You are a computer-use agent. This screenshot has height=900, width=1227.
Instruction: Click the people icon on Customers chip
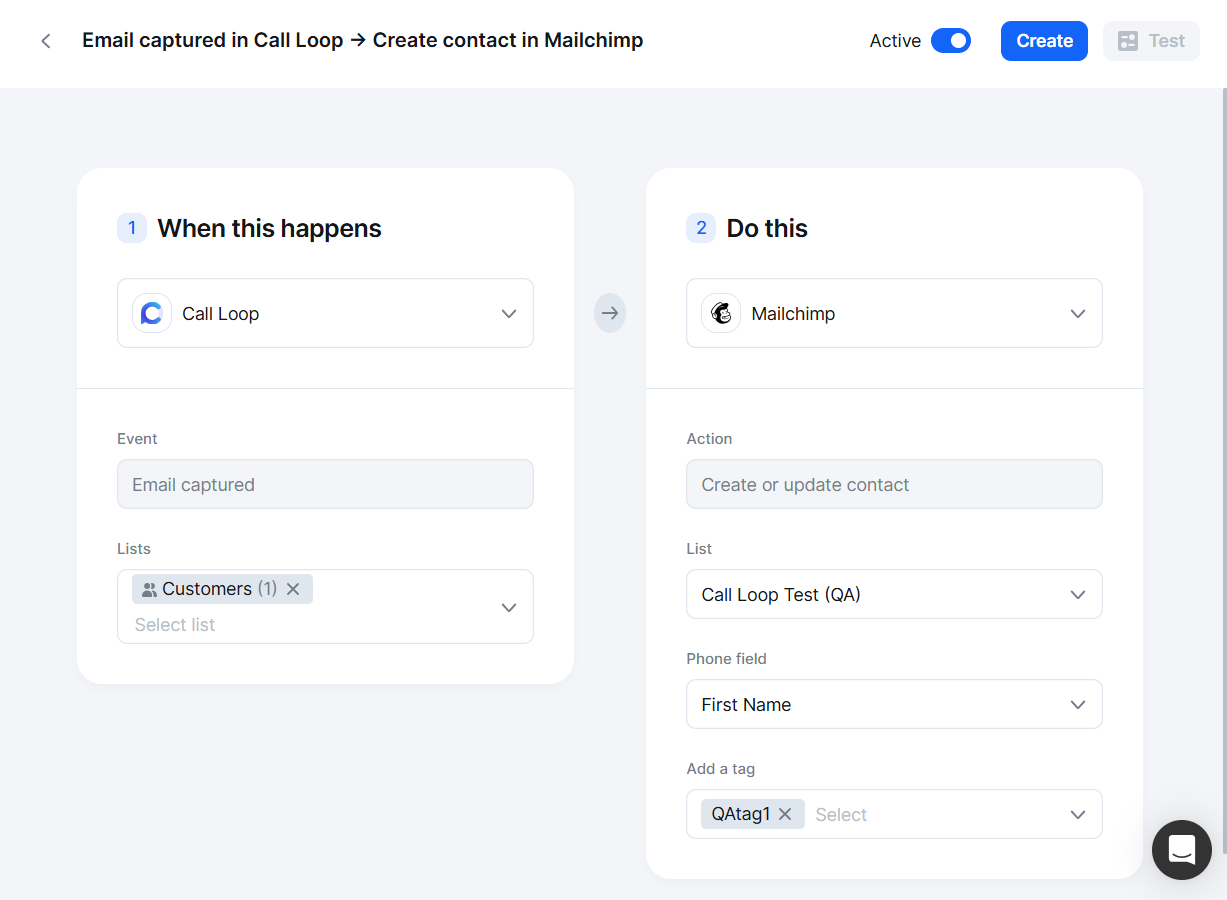pyautogui.click(x=149, y=590)
